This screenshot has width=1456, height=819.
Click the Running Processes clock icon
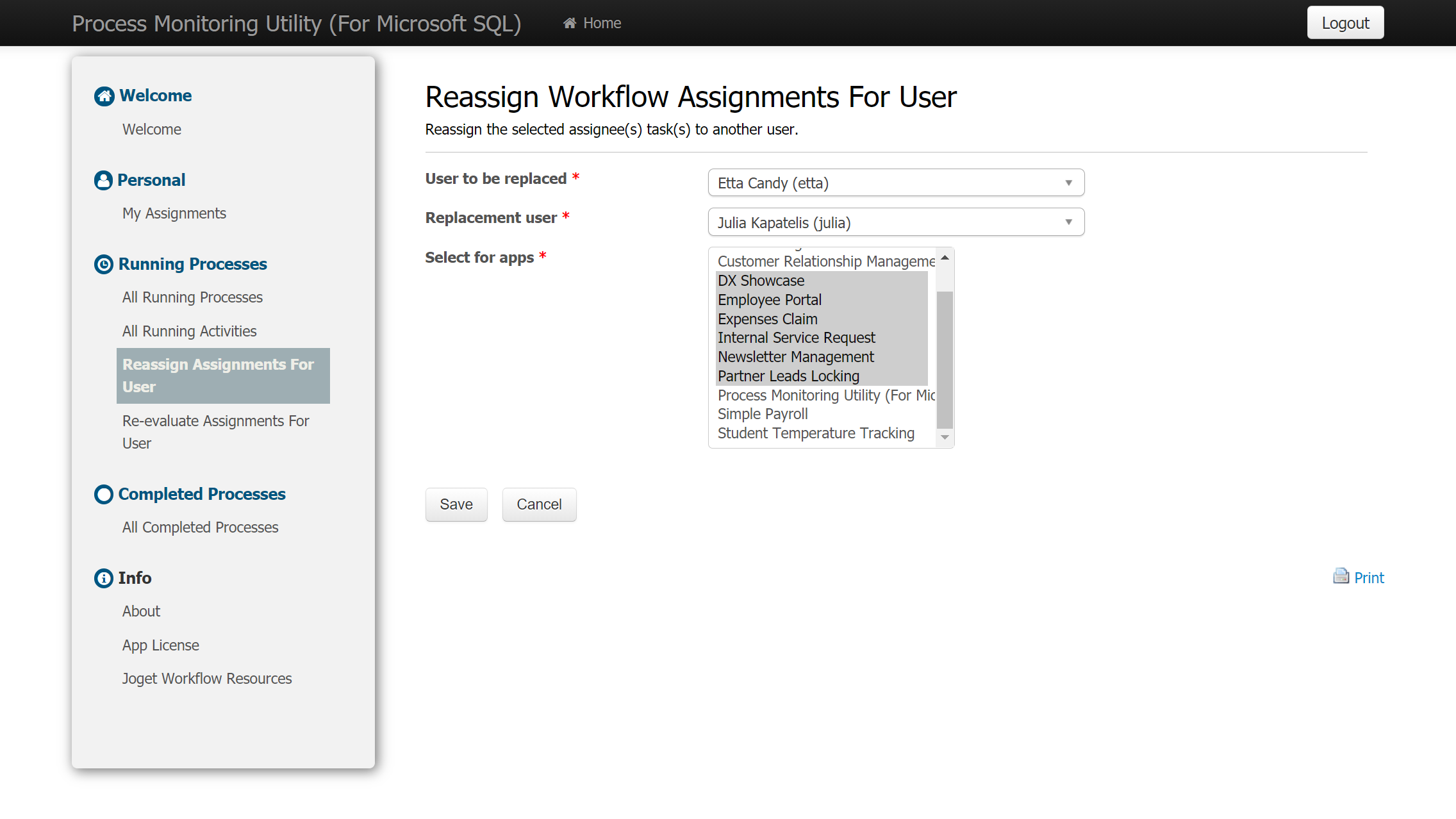(x=104, y=264)
